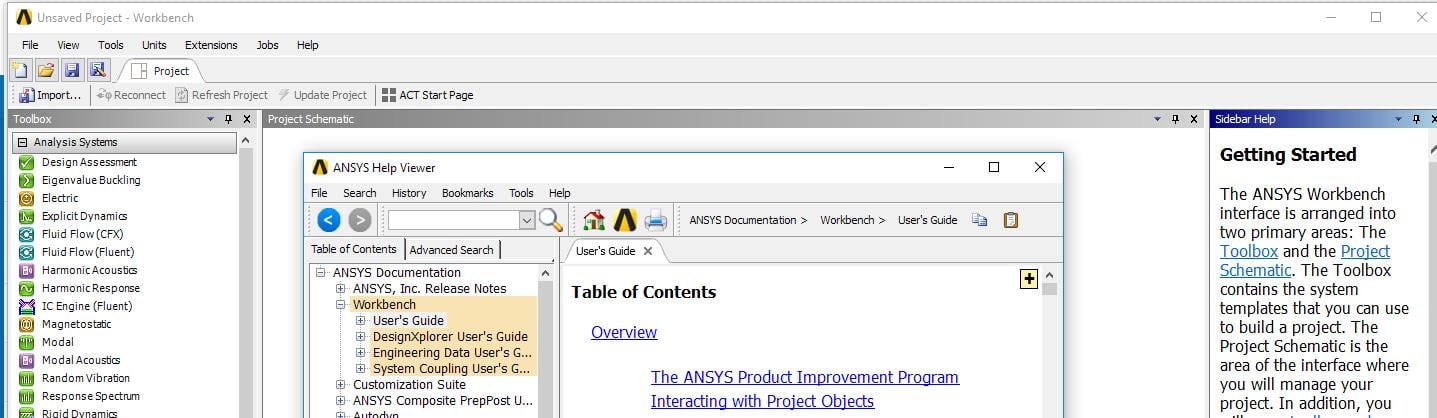Image resolution: width=1437 pixels, height=418 pixels.
Task: Click the magnifying glass search icon
Action: pos(551,220)
